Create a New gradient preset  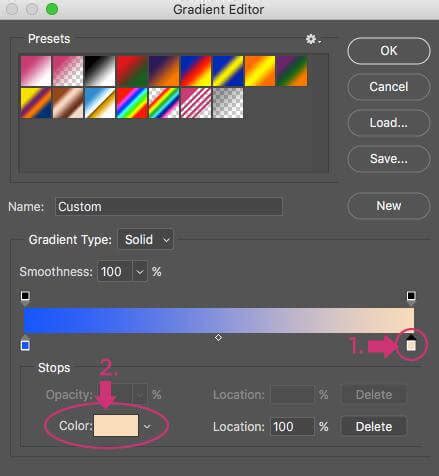pos(389,206)
